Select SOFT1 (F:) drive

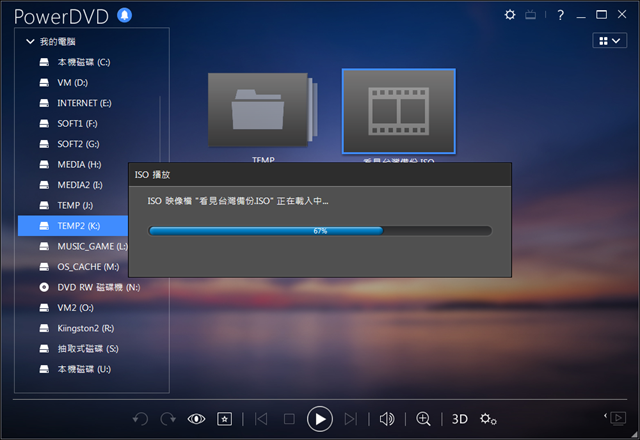pyautogui.click(x=77, y=123)
